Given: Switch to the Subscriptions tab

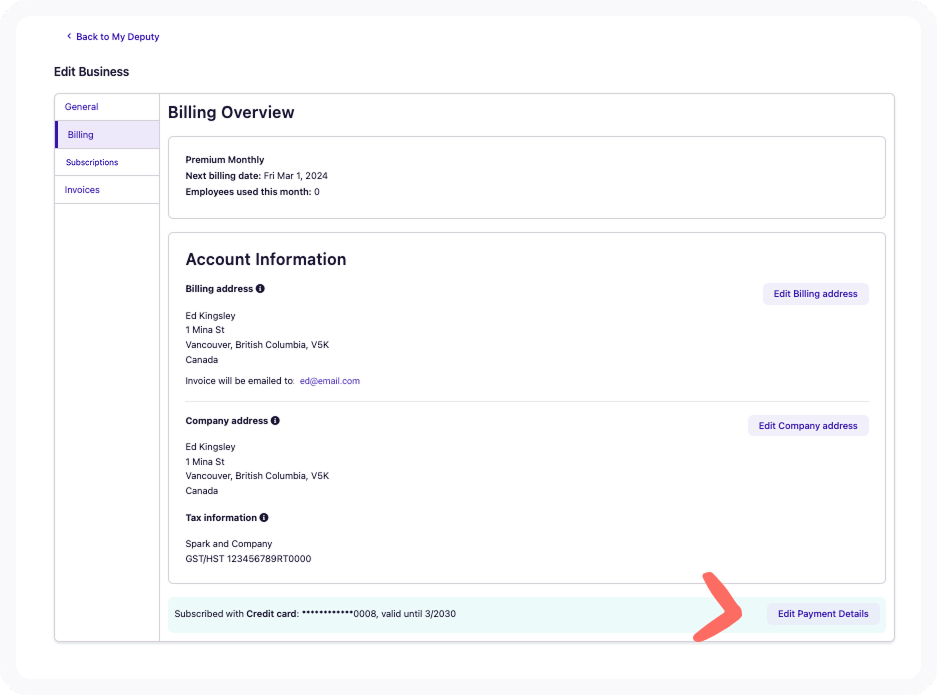Looking at the screenshot, I should [92, 162].
